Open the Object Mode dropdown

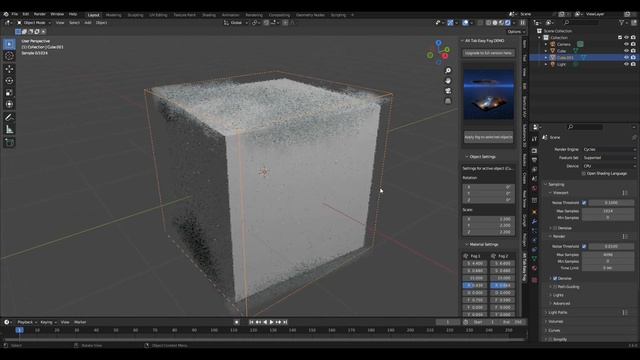[33, 23]
